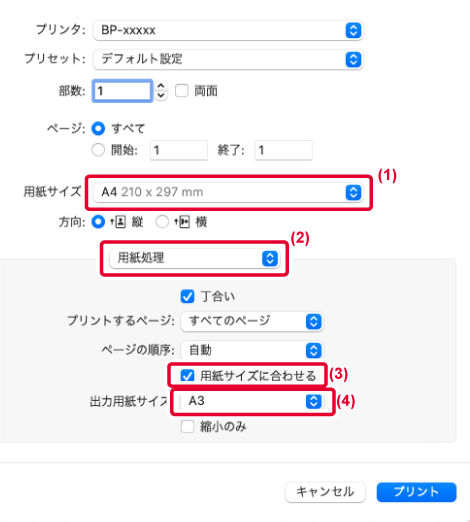Viewport: 470px width, 522px height.
Task: Click the down arrow of the 部数 stepper
Action: [161, 95]
